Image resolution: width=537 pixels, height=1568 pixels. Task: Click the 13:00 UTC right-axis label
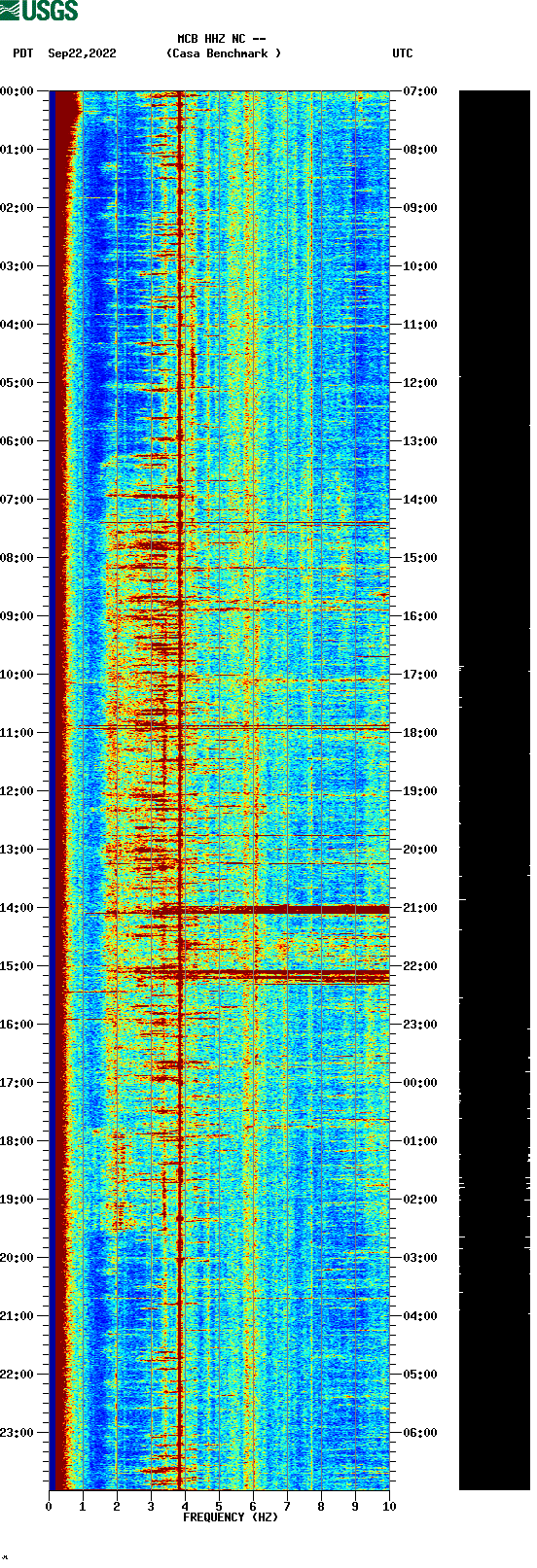point(420,441)
